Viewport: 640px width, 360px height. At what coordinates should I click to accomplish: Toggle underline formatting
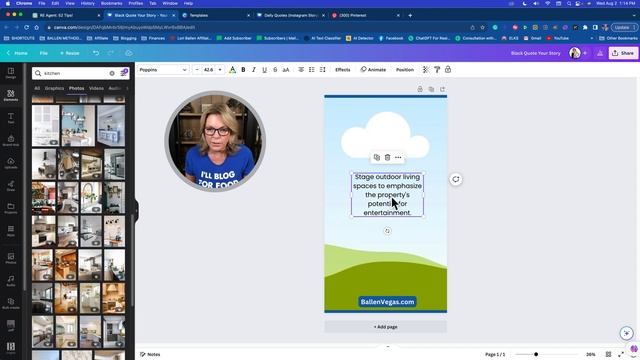[x=264, y=70]
